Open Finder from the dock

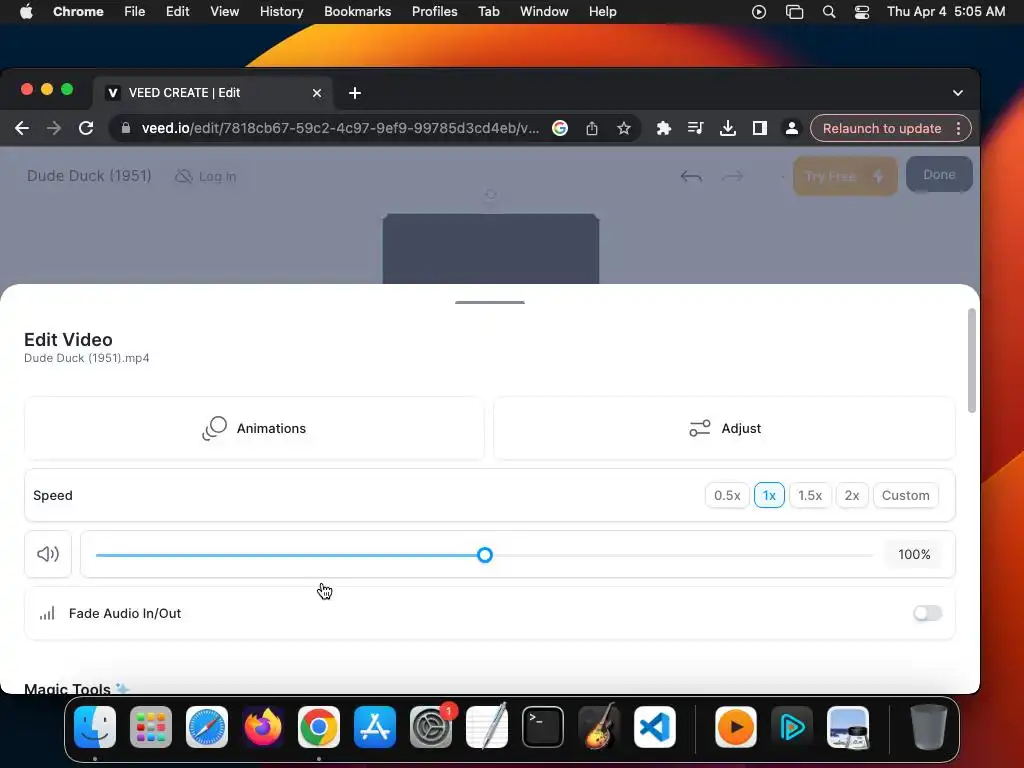click(95, 727)
